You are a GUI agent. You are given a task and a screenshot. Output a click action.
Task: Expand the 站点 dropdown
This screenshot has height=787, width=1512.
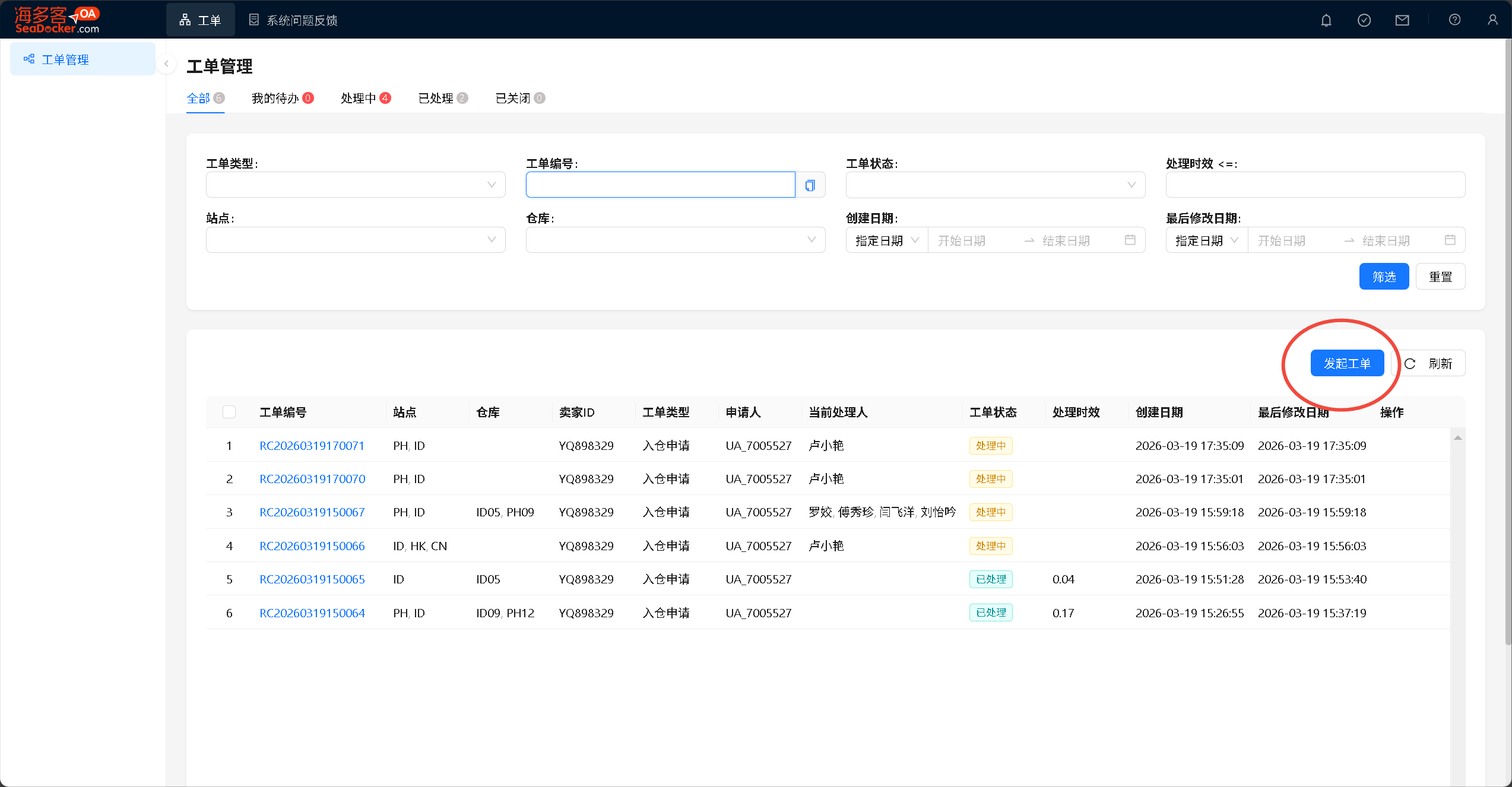click(355, 240)
